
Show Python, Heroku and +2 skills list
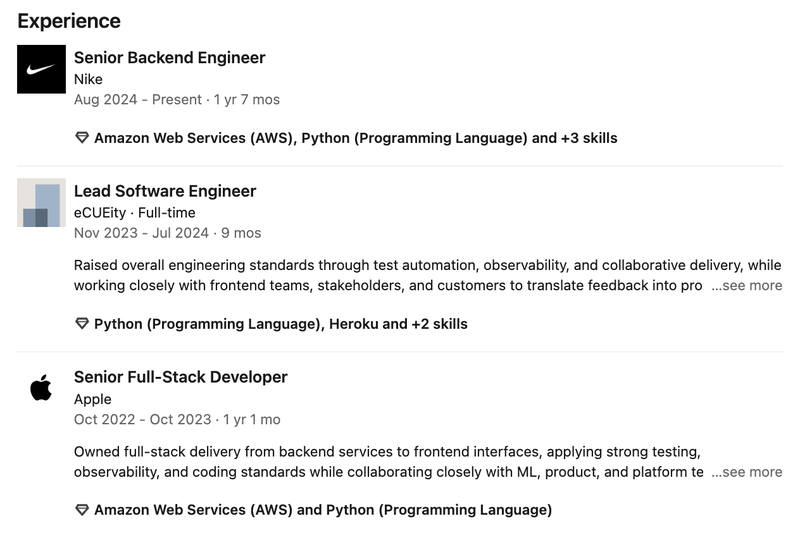point(280,324)
